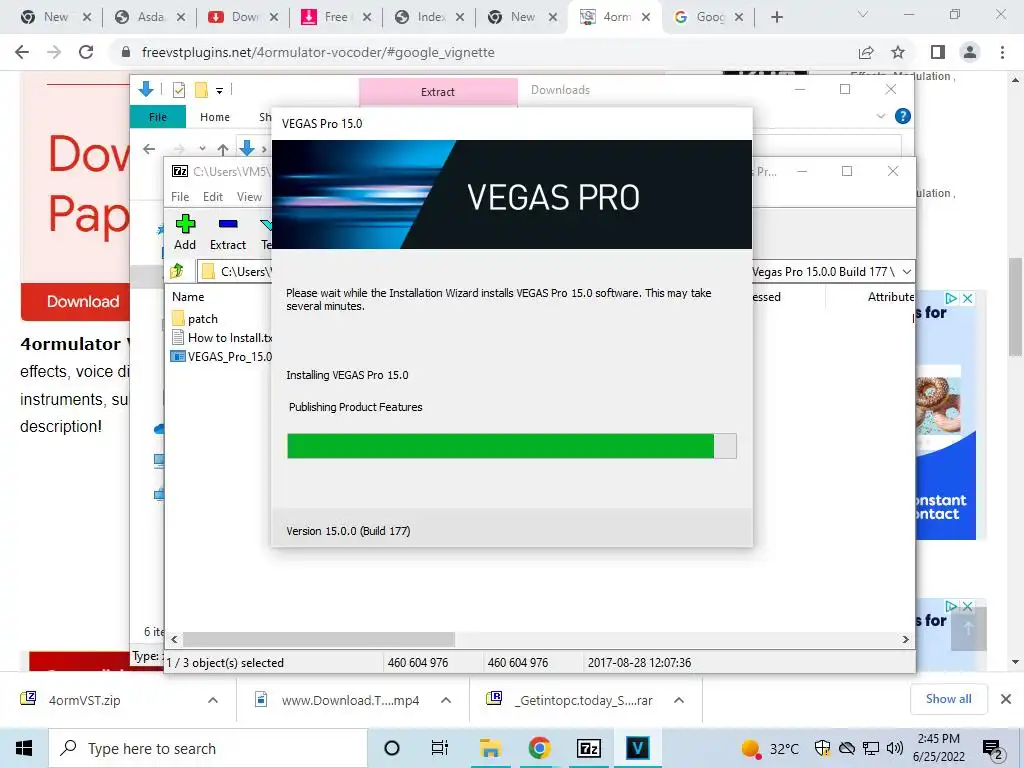Screen dimensions: 1024x768
Task: Open Chrome three-dot menu
Action: tap(1002, 52)
